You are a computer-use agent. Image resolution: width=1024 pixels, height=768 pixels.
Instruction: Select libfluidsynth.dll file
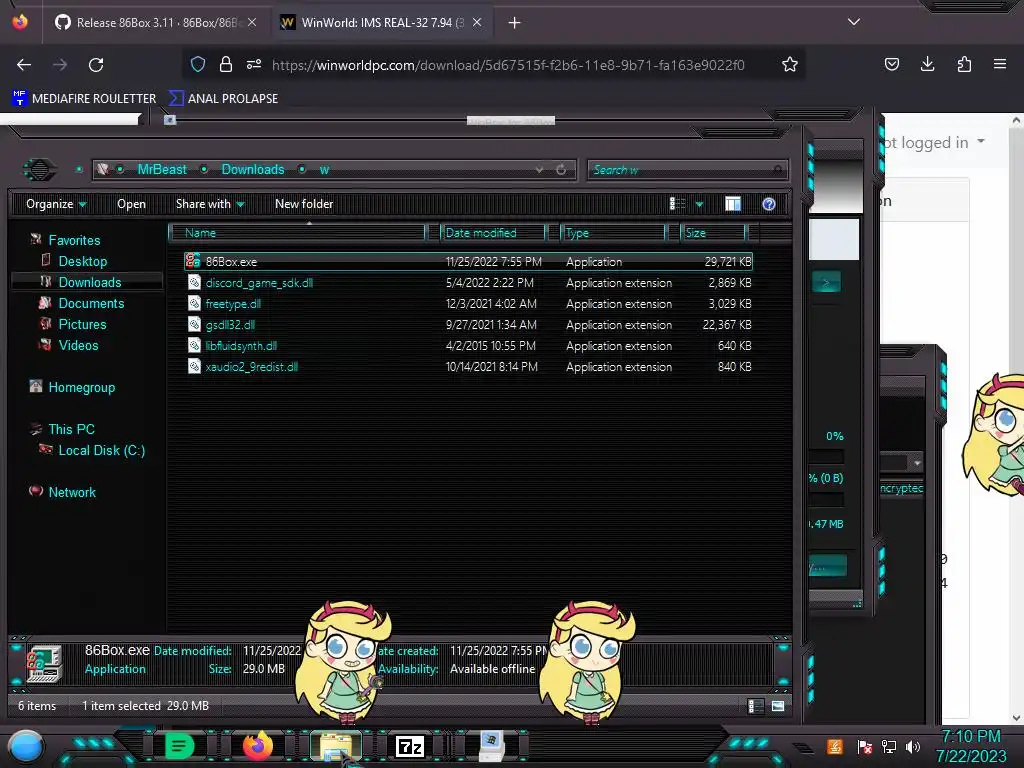(x=468, y=345)
